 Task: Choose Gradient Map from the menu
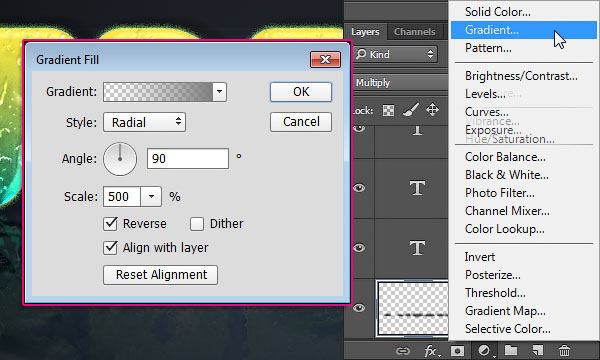tap(505, 311)
